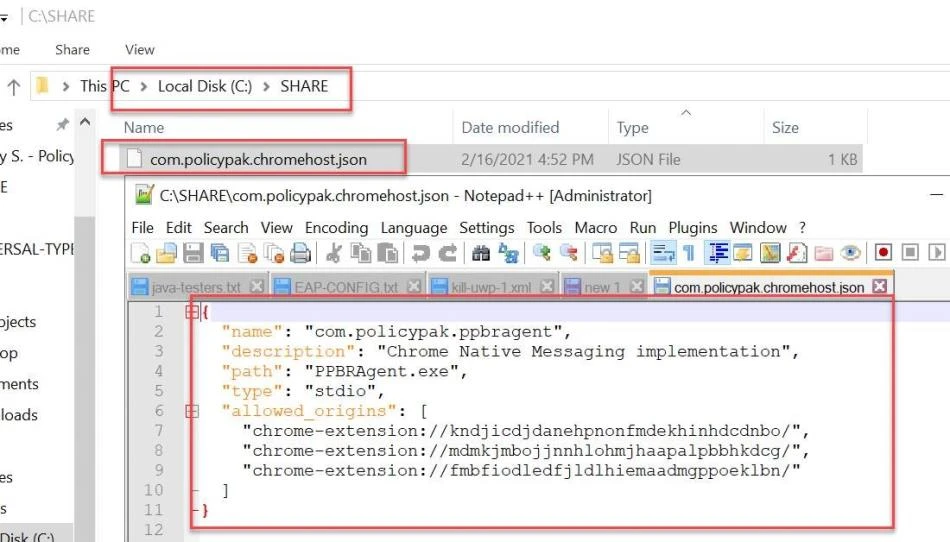Image resolution: width=950 pixels, height=542 pixels.
Task: Start macro recording with red dot icon
Action: click(x=883, y=253)
